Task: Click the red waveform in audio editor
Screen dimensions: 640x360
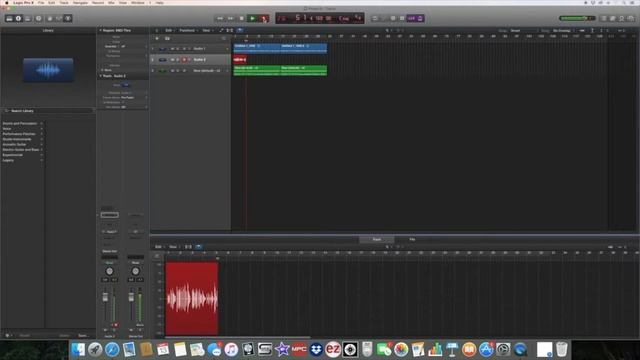Action: point(192,299)
